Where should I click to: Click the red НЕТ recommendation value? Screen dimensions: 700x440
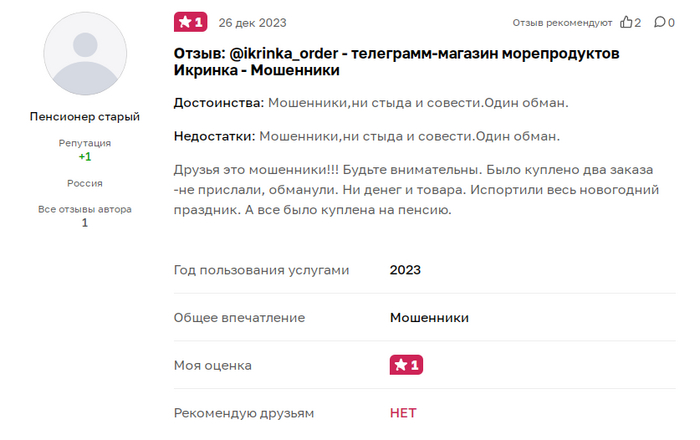click(x=403, y=413)
